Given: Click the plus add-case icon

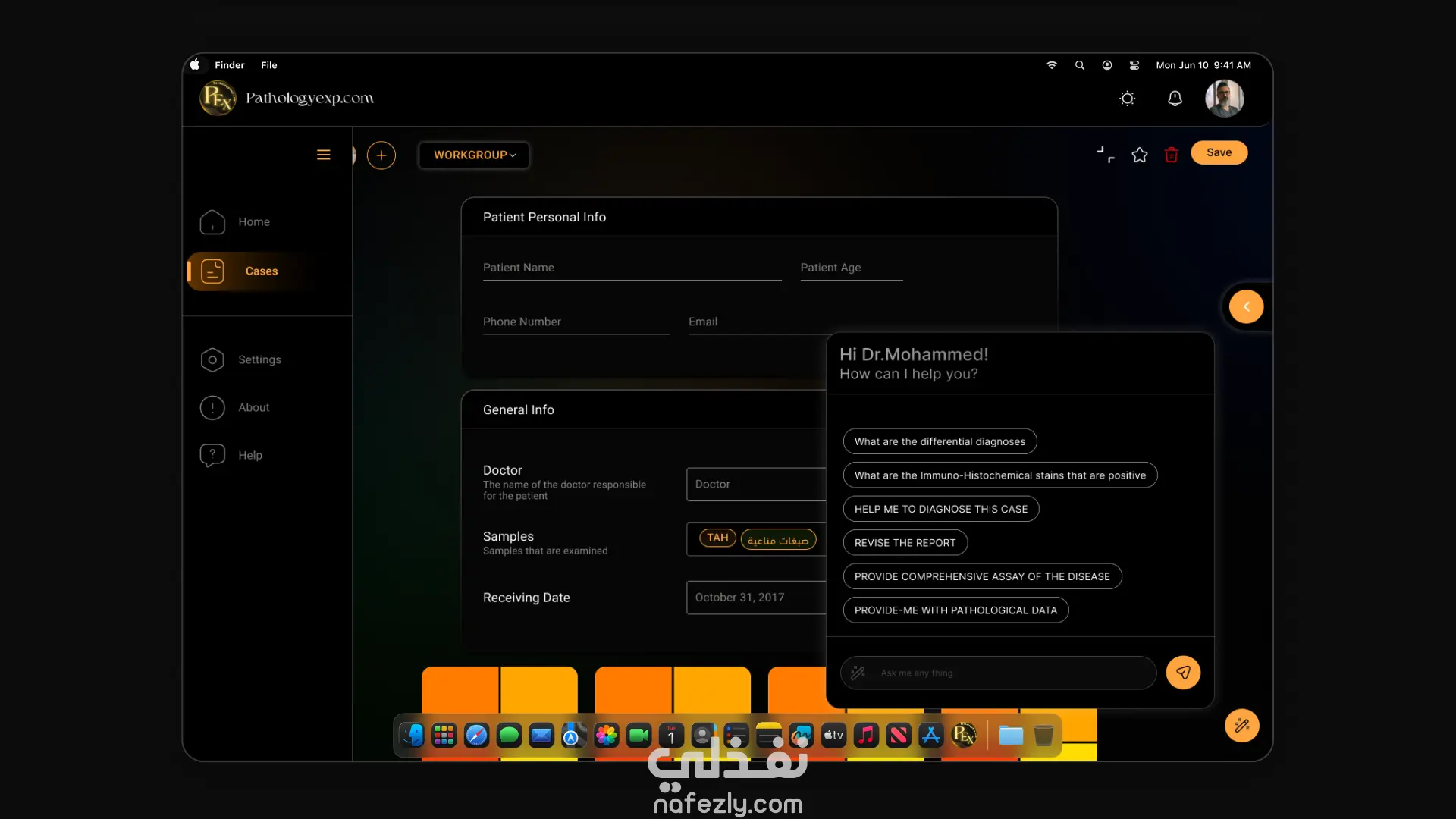Looking at the screenshot, I should click(381, 155).
